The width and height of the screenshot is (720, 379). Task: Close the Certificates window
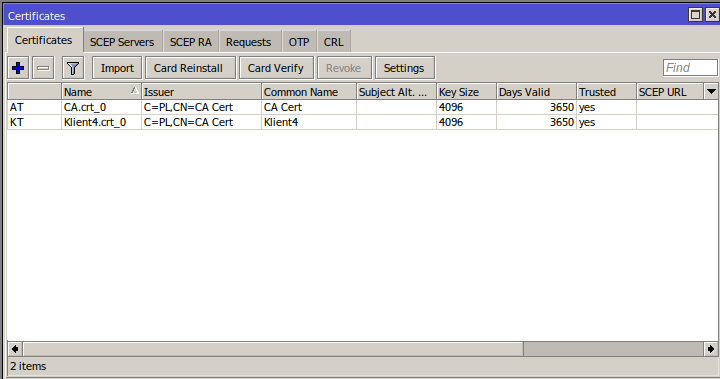pyautogui.click(x=712, y=15)
